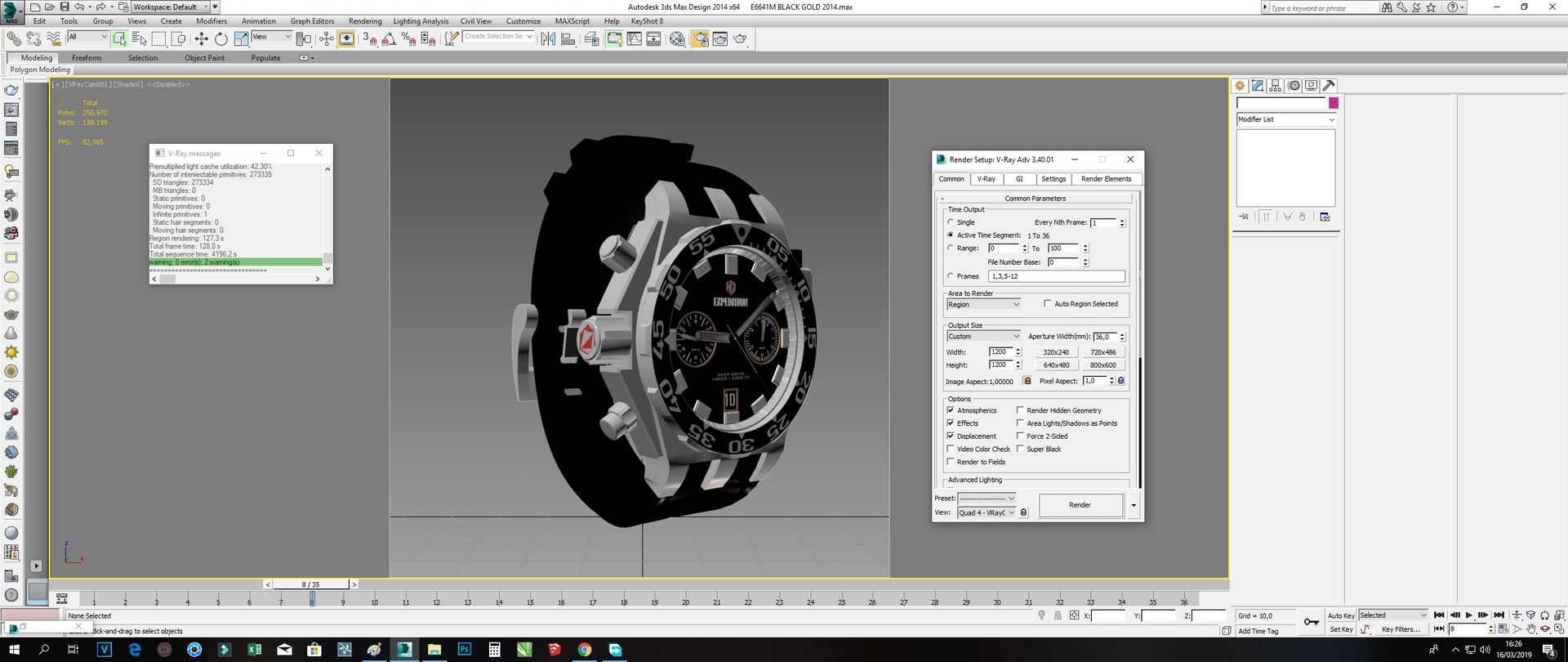The height and width of the screenshot is (662, 1568).
Task: Open the Rendered Frame Window icon
Action: point(719,38)
